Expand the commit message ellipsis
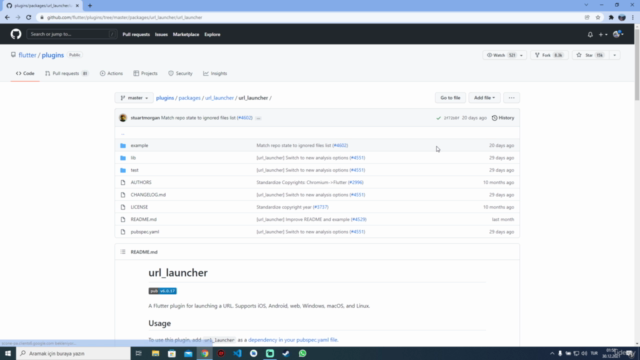The image size is (640, 360). coord(258,118)
